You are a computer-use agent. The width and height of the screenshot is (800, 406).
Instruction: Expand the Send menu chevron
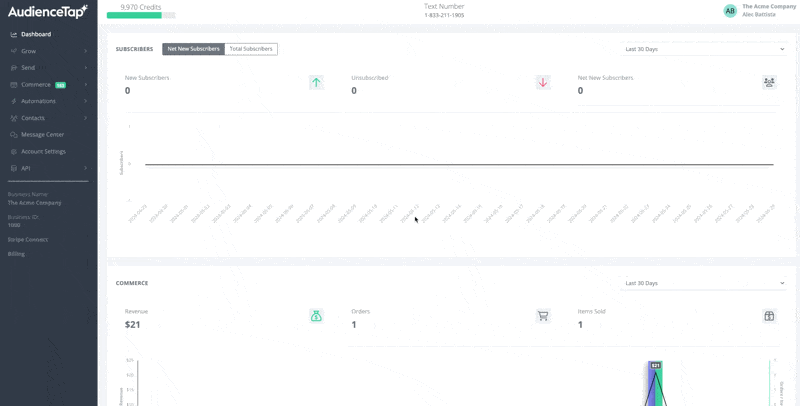click(85, 68)
